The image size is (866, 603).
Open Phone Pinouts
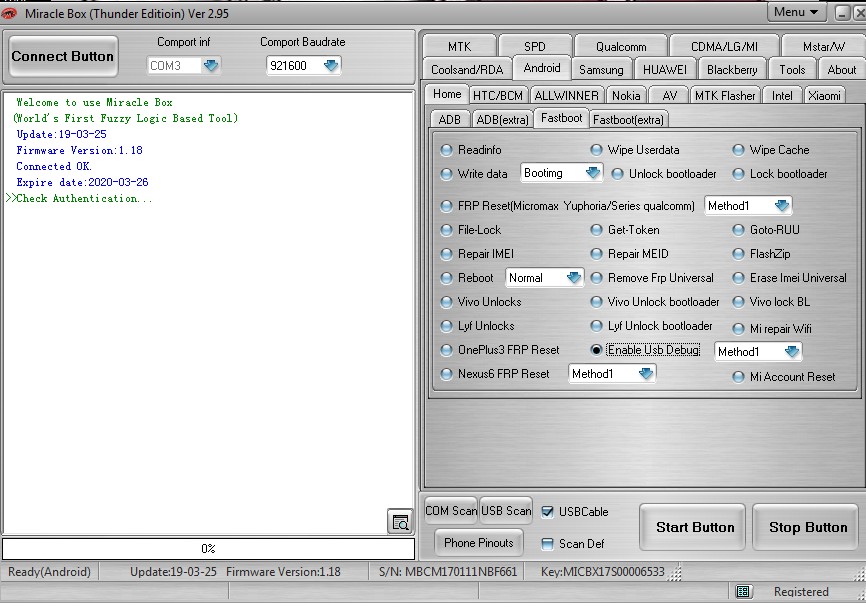(x=478, y=543)
